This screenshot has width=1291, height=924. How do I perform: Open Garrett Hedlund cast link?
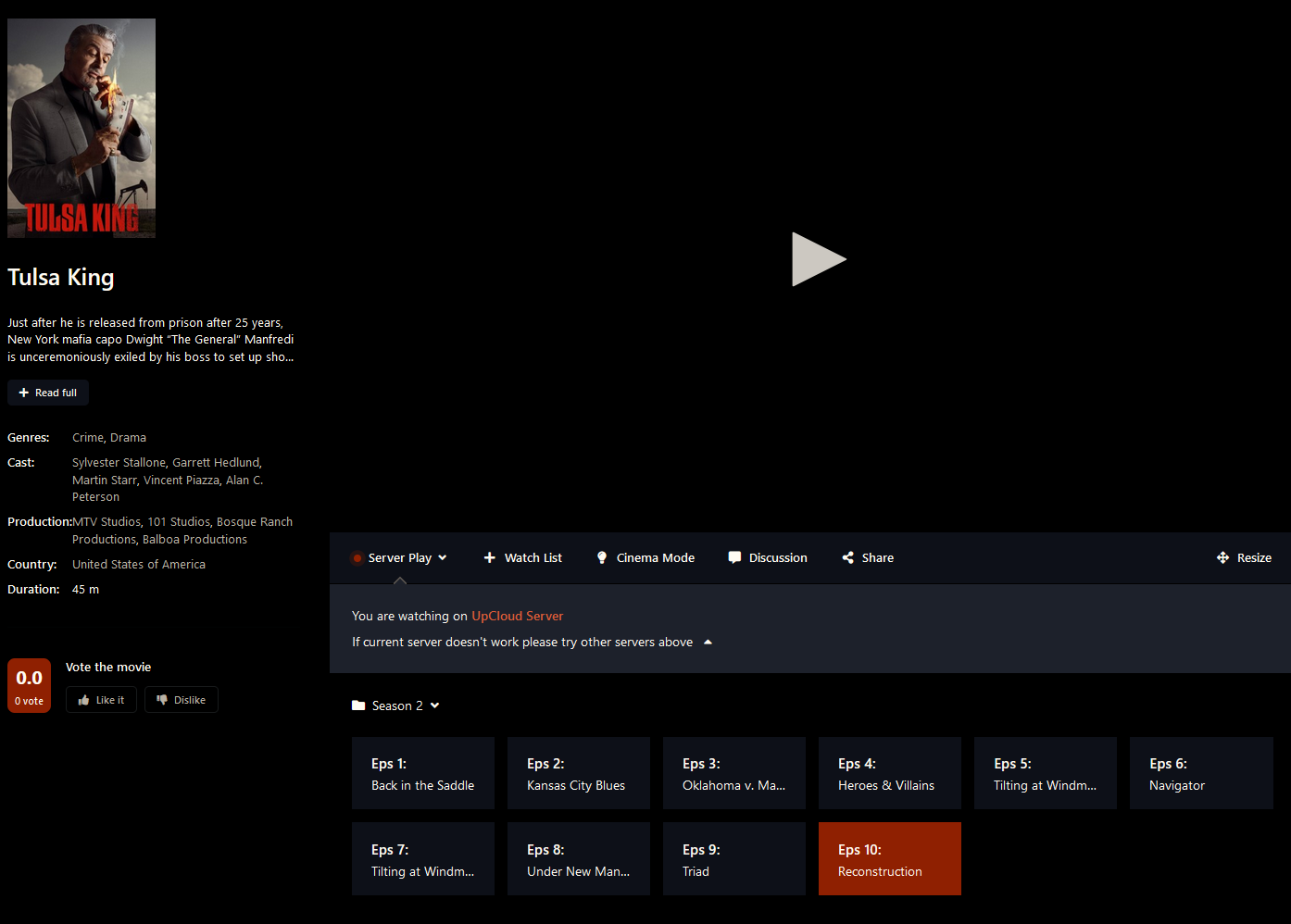216,462
